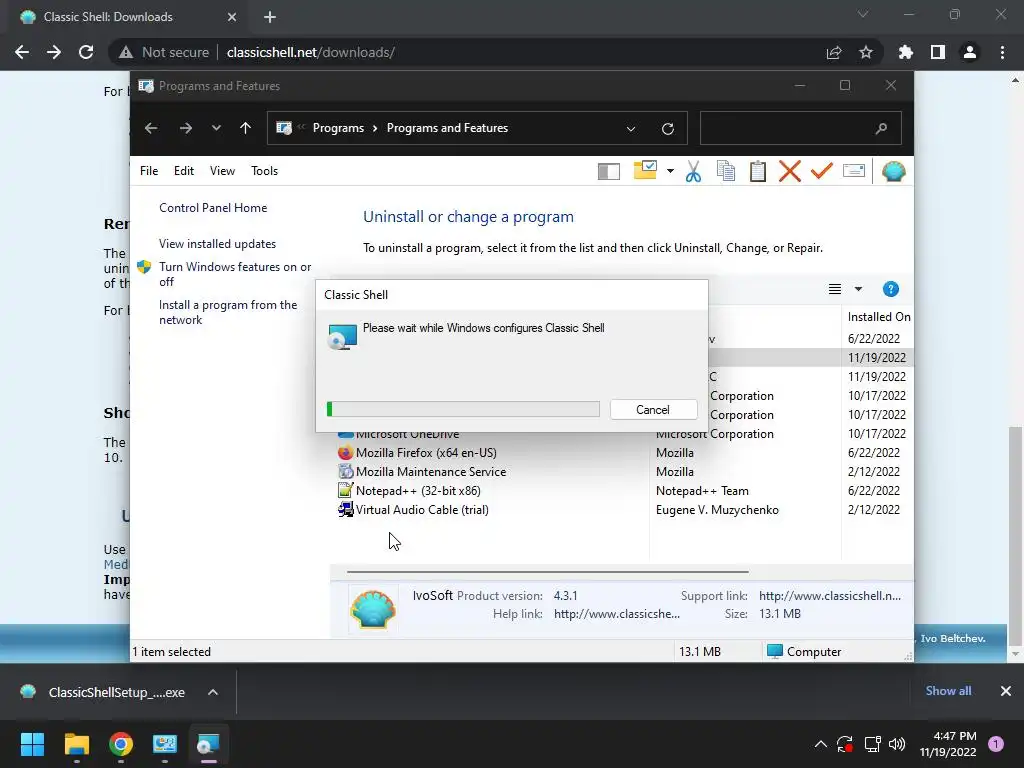Click the Paste clipboard icon

point(758,171)
